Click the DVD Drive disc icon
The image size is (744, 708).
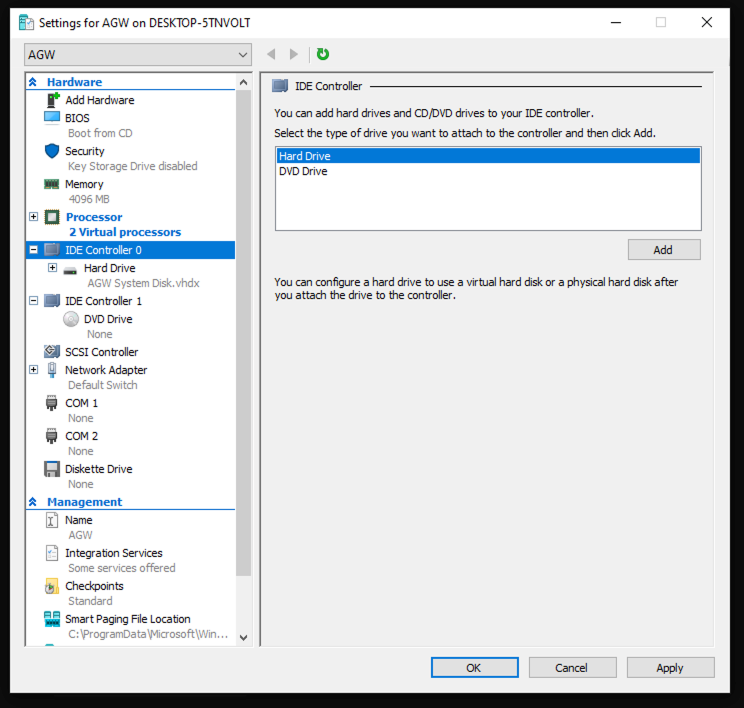(71, 319)
